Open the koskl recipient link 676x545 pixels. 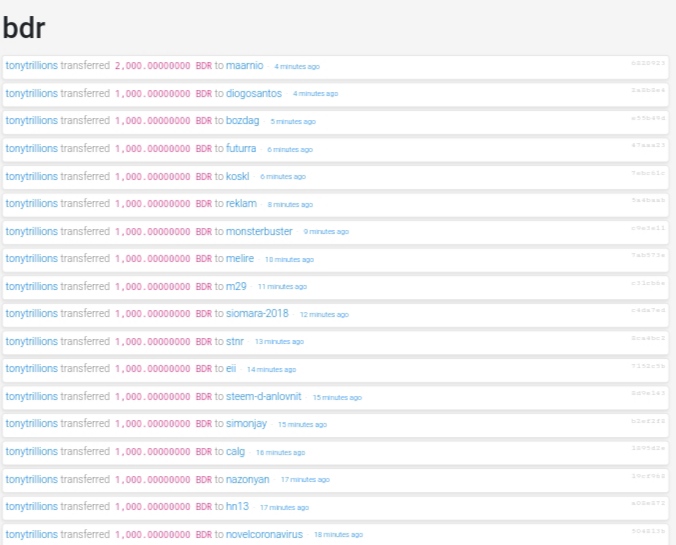pos(238,176)
